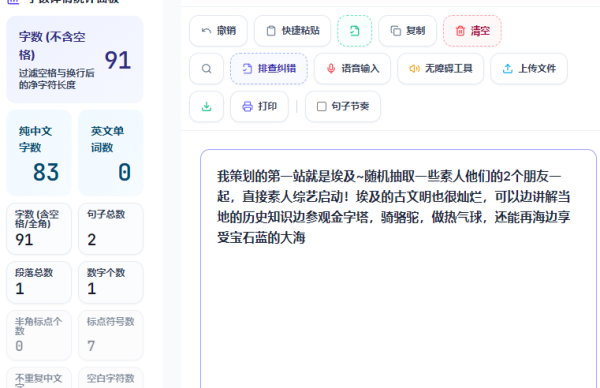
Task: Click the 标点符号数 card showing 7
Action: tap(111, 335)
